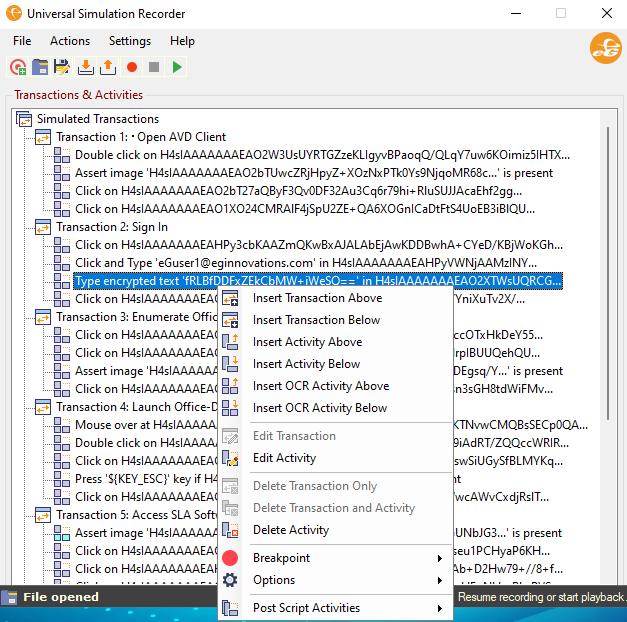Click the export (up arrow) toolbar icon
This screenshot has width=627, height=622.
click(108, 67)
